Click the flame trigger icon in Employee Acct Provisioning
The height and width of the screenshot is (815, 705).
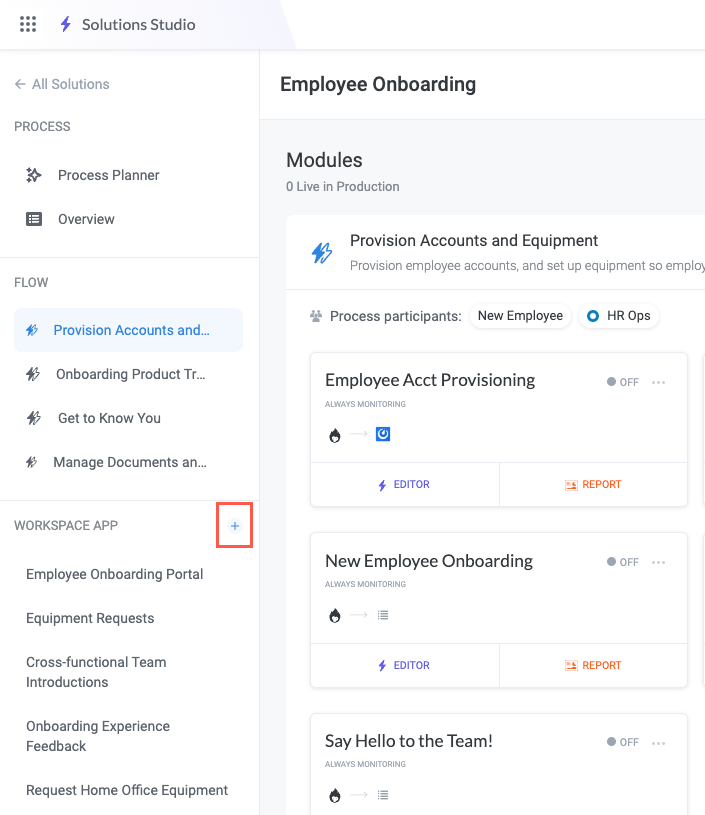coord(334,435)
